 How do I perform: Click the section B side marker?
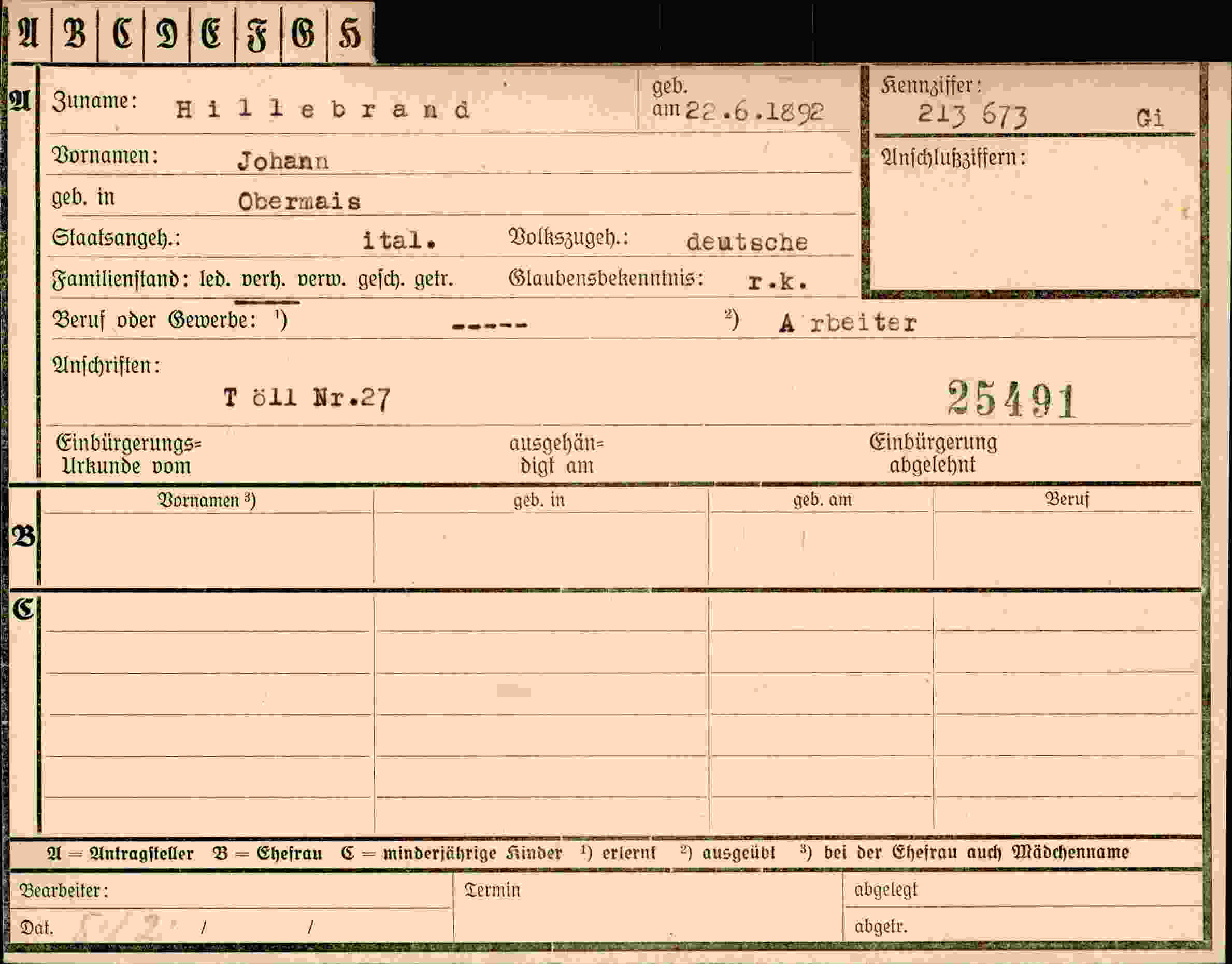(23, 535)
